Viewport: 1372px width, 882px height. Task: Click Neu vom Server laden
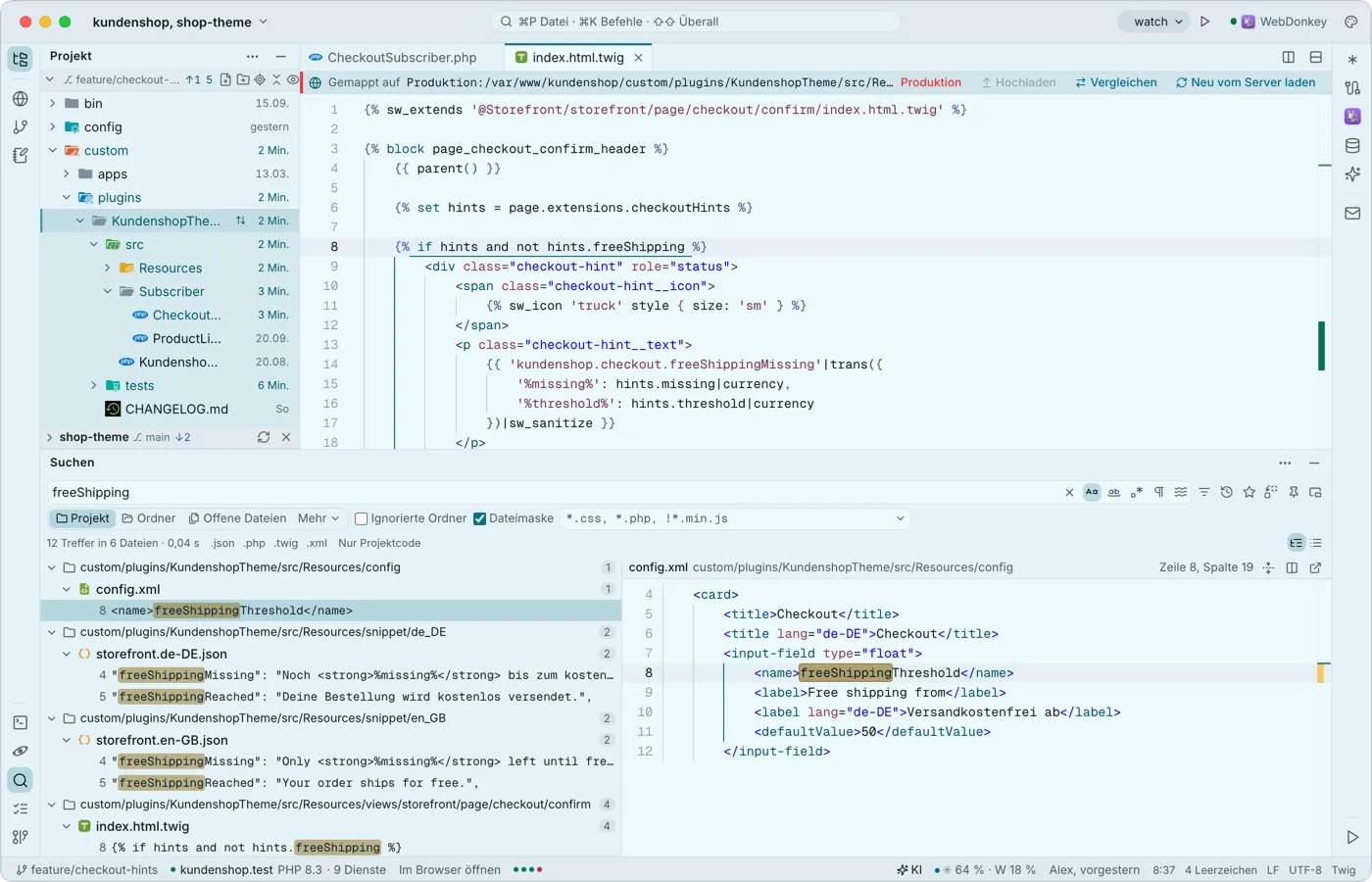[1246, 82]
